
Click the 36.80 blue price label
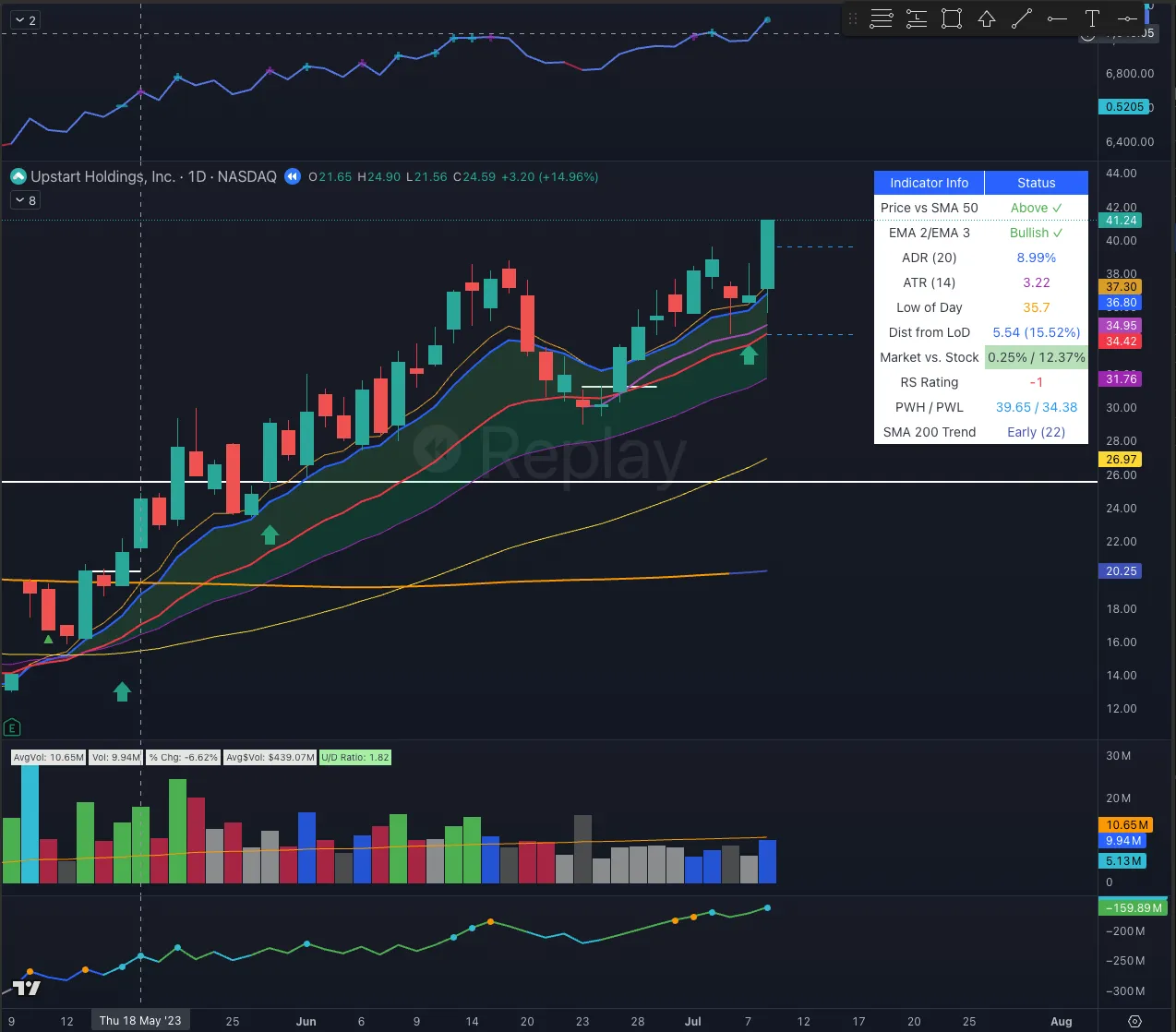pyautogui.click(x=1122, y=303)
